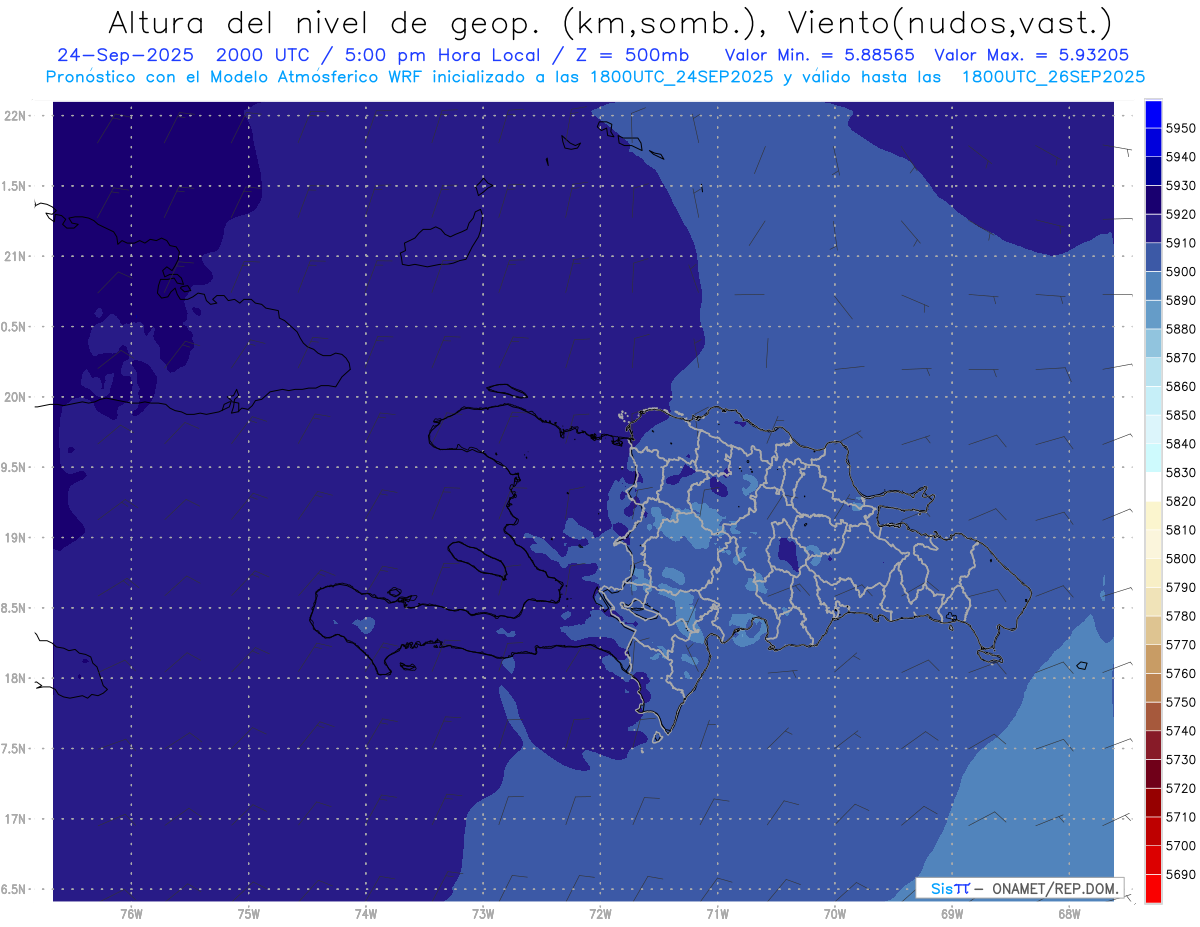The image size is (1200, 927).
Task: Click the brightest blue swatch above 5950
Action: coord(1153,114)
